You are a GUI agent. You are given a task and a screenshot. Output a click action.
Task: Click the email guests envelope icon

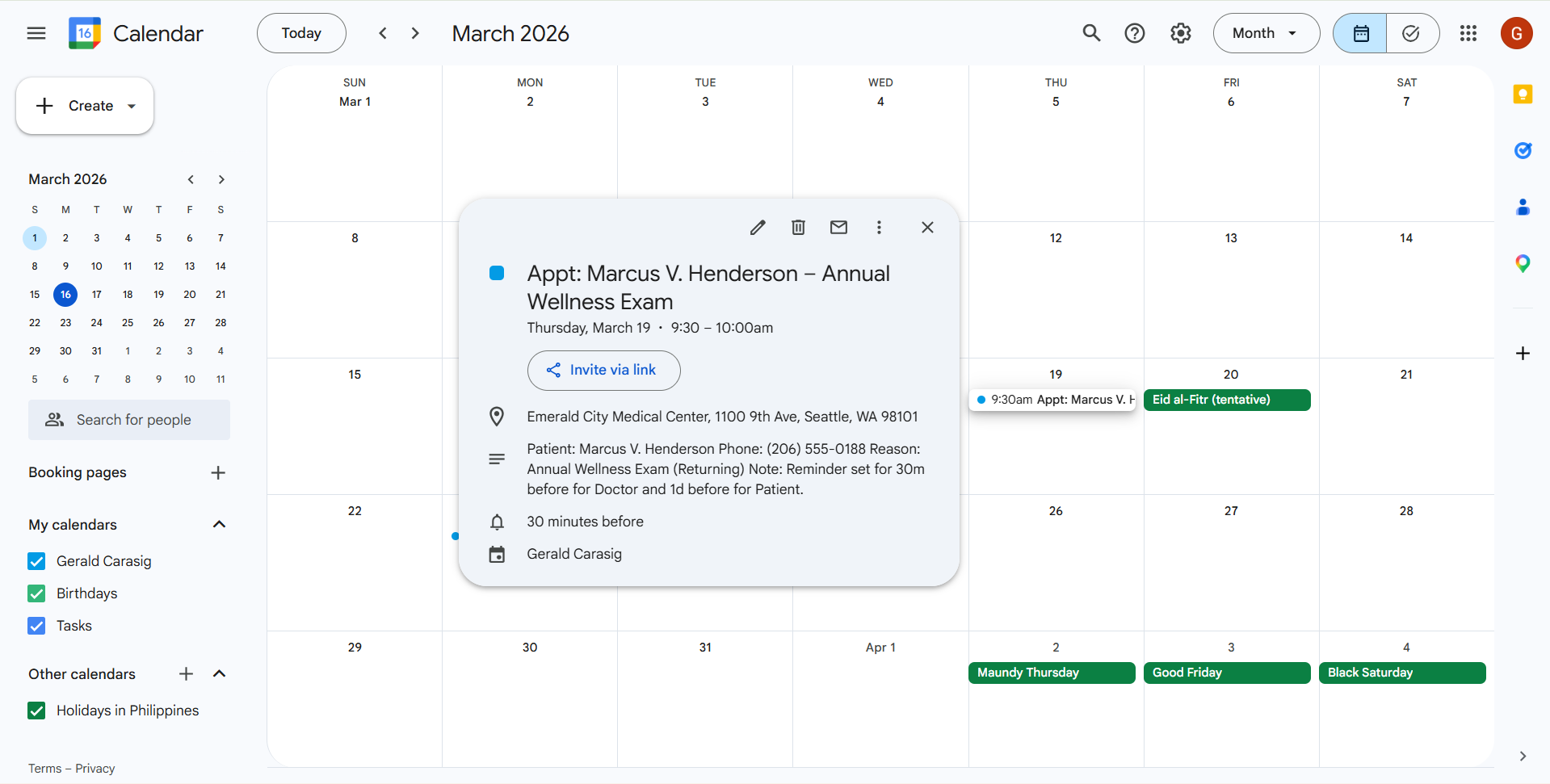pyautogui.click(x=838, y=228)
